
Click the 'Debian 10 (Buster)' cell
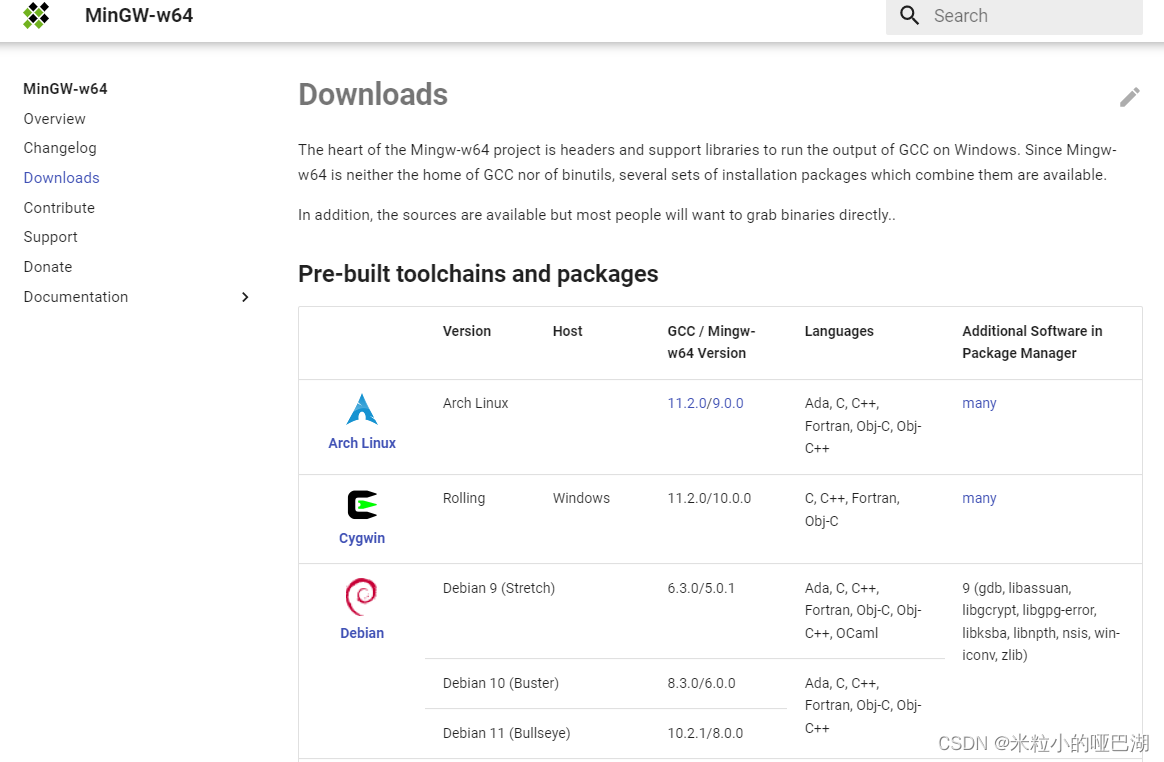(501, 683)
